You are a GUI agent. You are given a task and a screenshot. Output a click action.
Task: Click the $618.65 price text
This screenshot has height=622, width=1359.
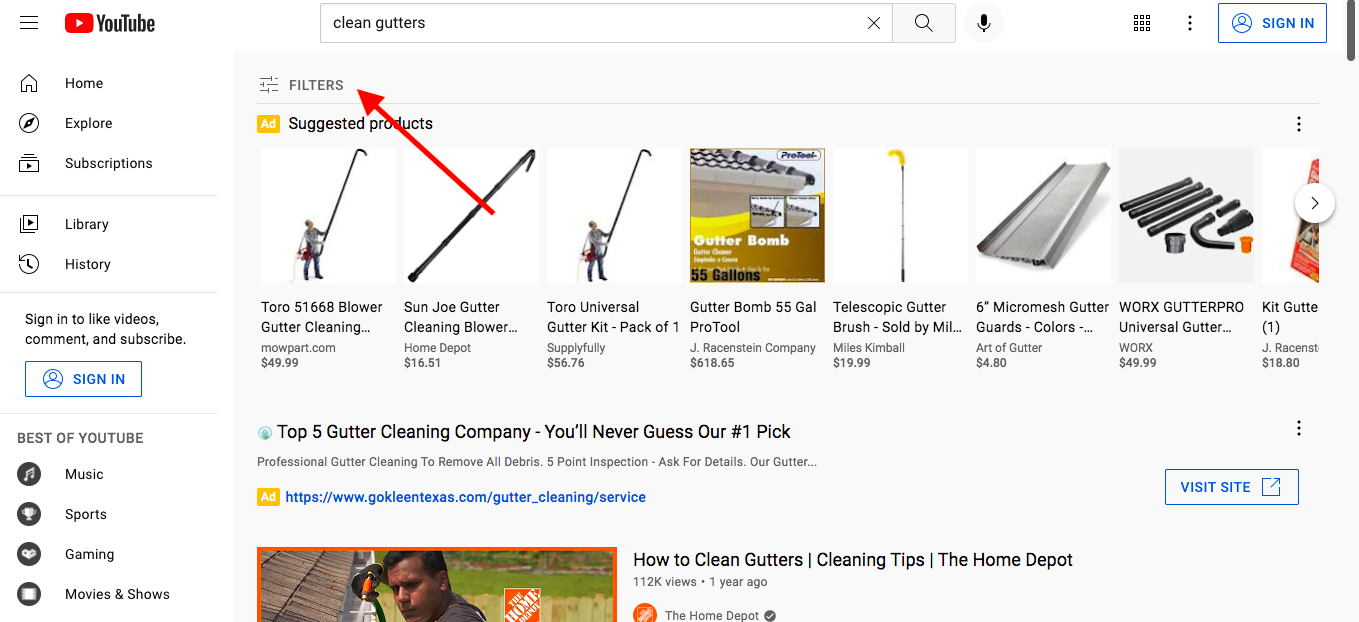[712, 363]
